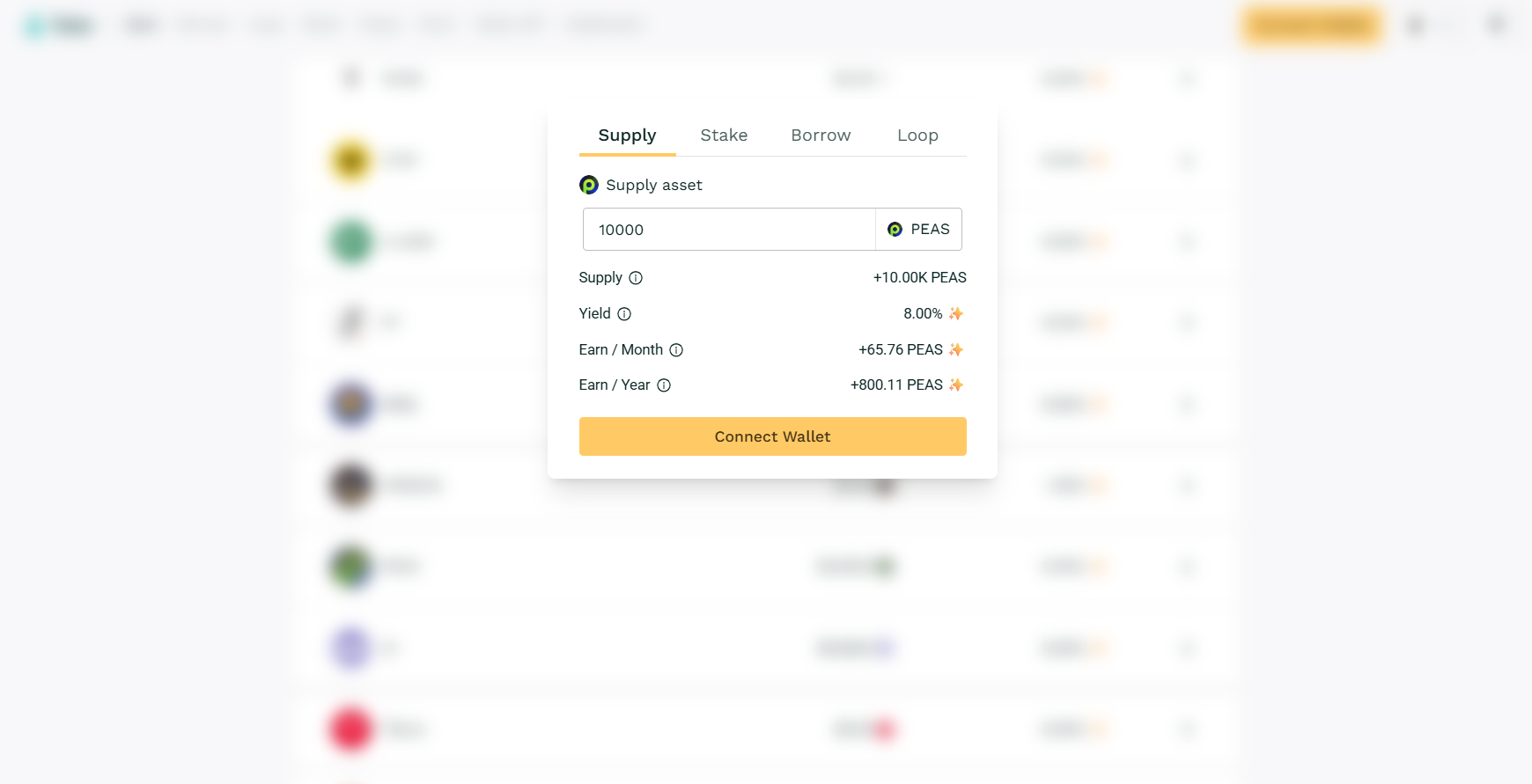Click the info icon next to Supply
The image size is (1532, 784).
pos(636,278)
